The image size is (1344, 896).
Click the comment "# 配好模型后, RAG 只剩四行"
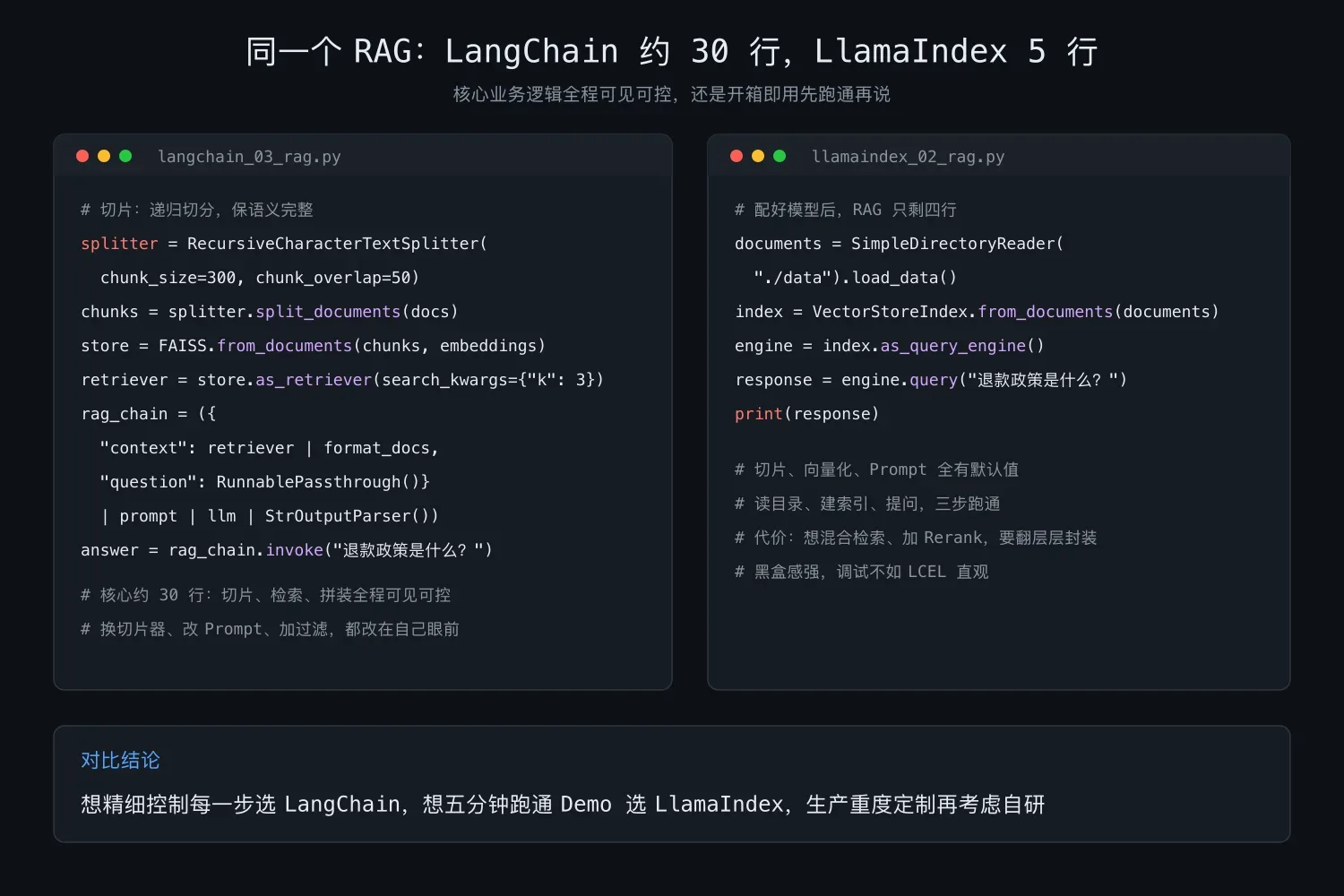[x=846, y=210]
